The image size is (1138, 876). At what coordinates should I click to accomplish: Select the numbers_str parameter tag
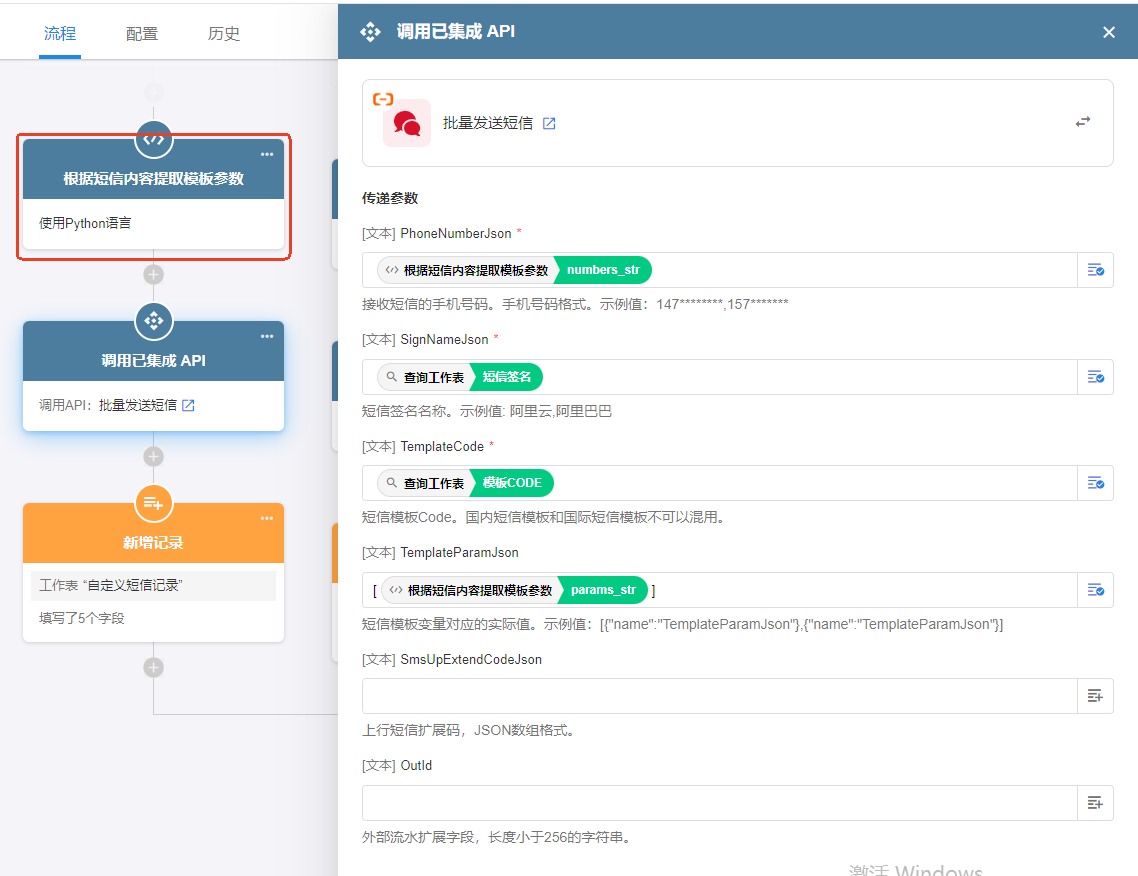(603, 270)
